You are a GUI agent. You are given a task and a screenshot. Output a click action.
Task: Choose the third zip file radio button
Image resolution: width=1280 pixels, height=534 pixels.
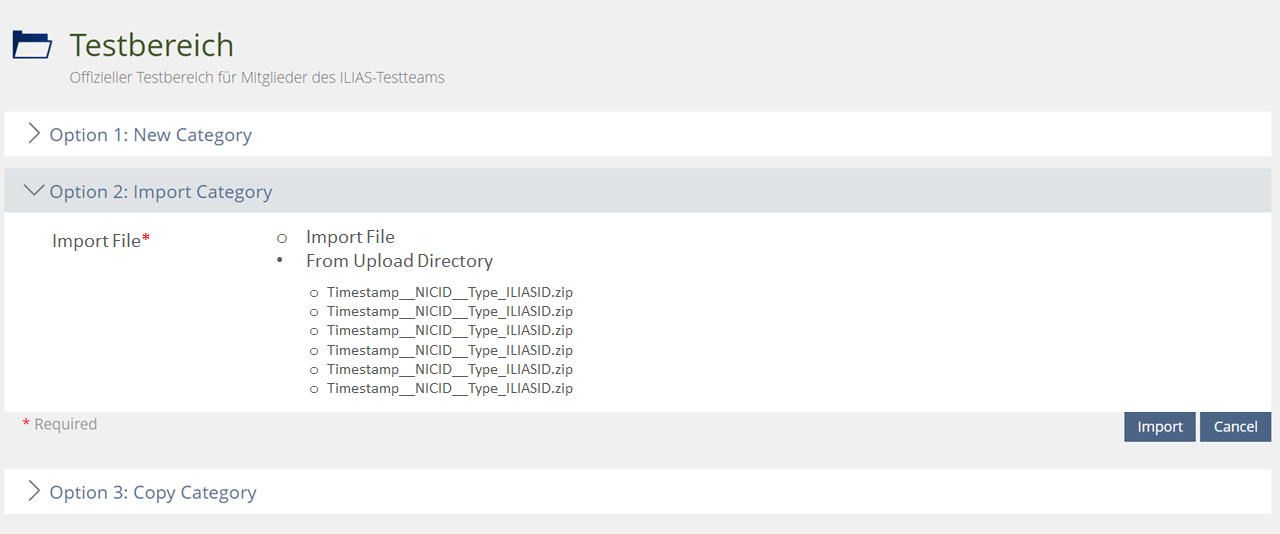click(314, 331)
